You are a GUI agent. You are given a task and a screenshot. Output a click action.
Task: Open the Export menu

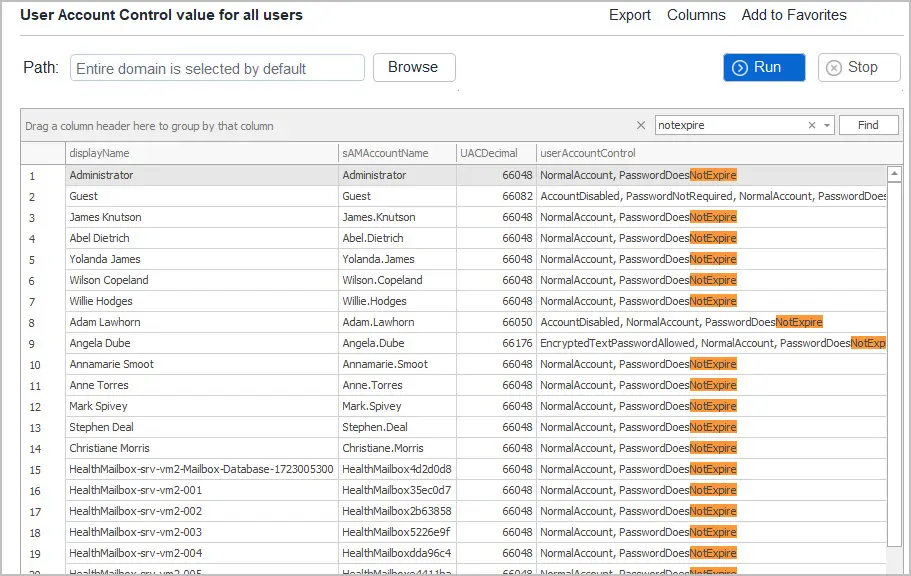[629, 15]
